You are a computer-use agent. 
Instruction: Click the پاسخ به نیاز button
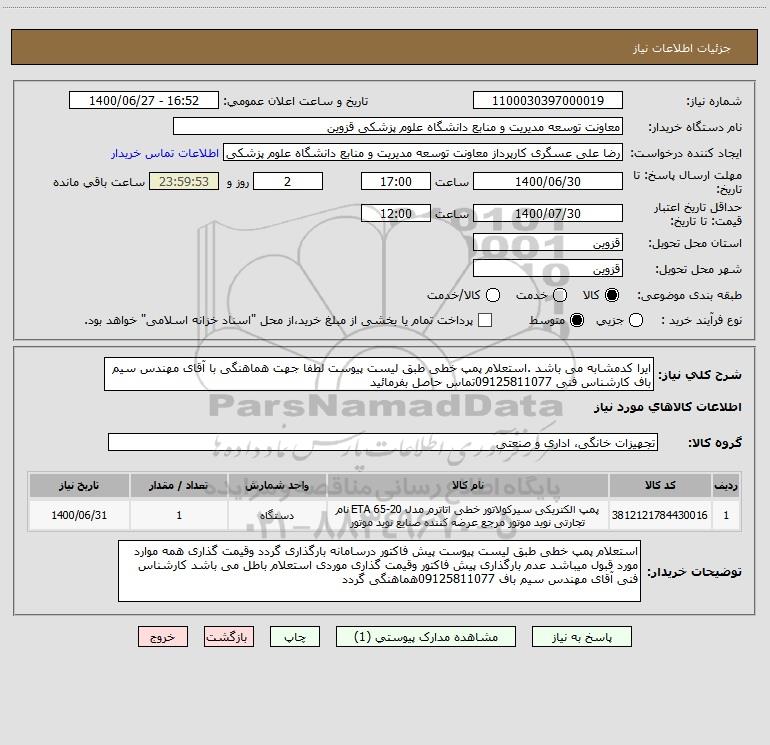[x=582, y=637]
